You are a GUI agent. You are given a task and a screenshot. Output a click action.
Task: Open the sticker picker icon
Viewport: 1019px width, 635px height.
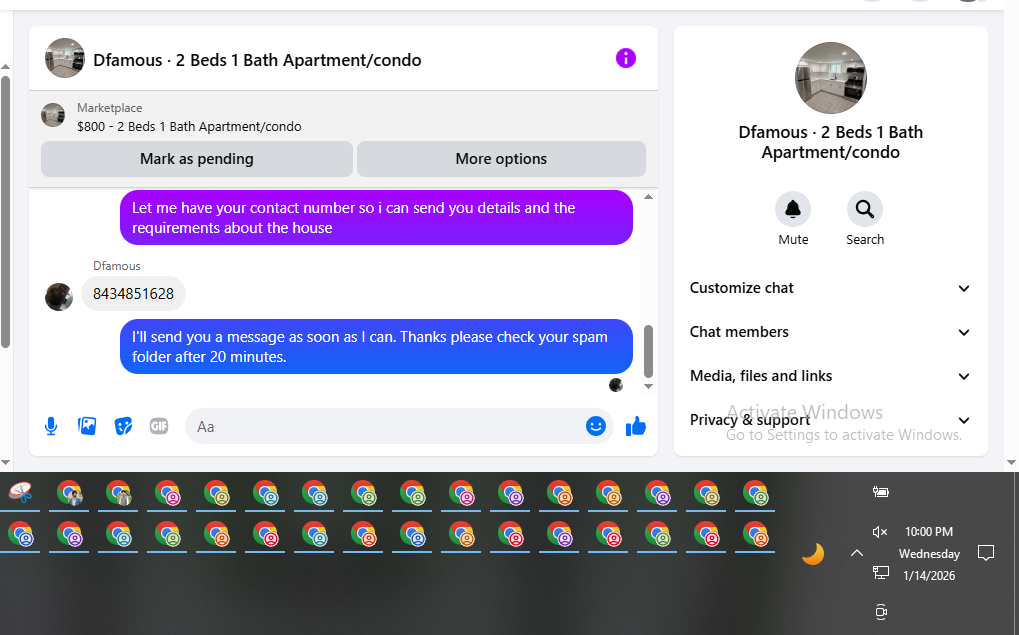123,426
